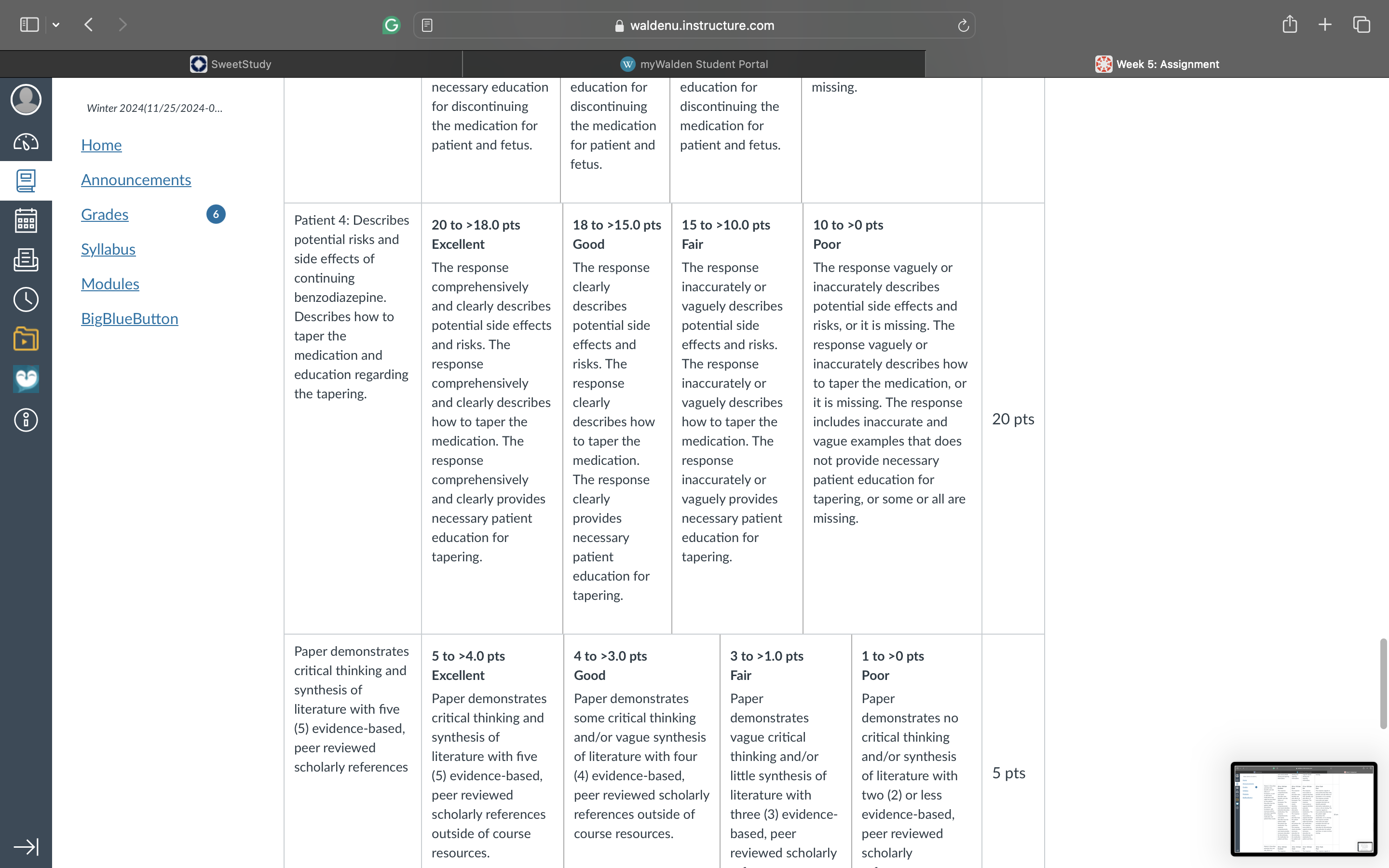Switch to myWalden Student Portal tab

click(694, 64)
